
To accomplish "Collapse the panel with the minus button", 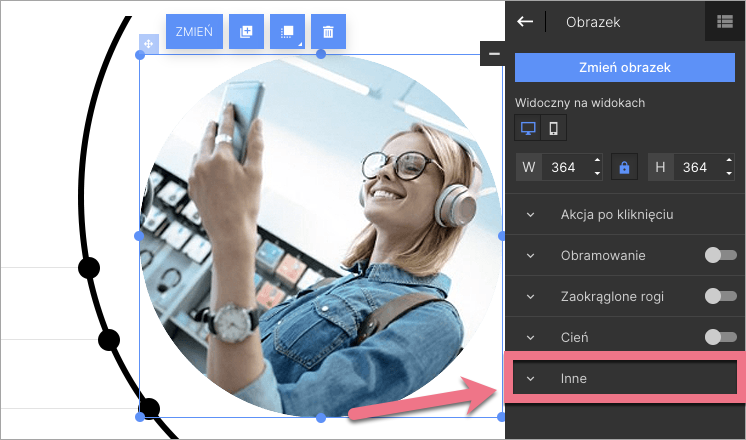I will (493, 53).
